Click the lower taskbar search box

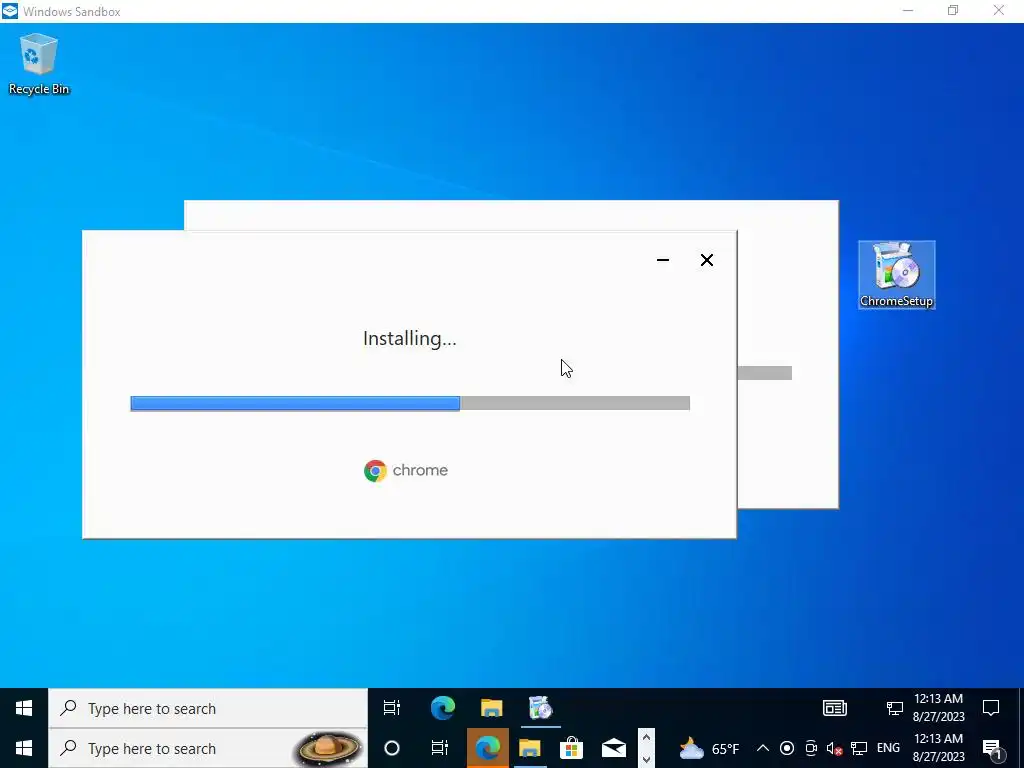pyautogui.click(x=208, y=748)
